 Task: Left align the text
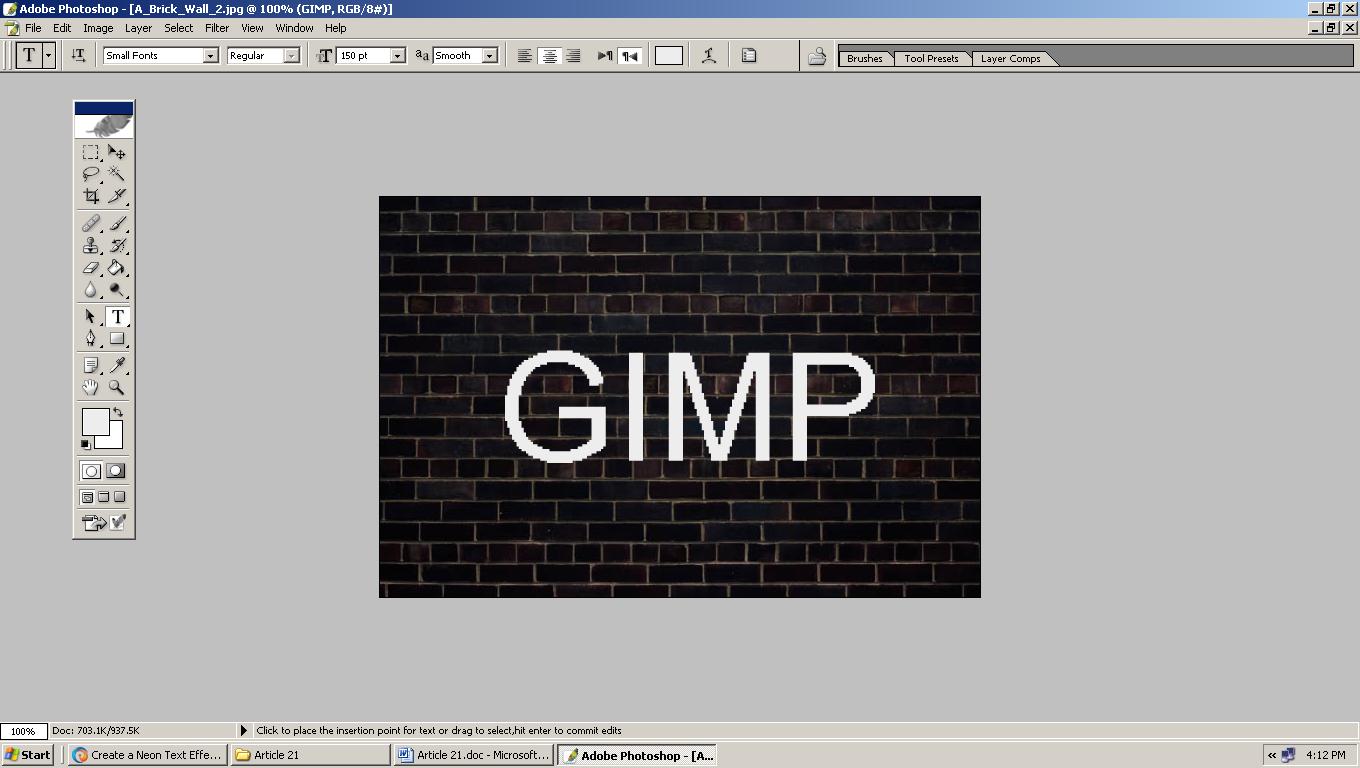click(525, 56)
